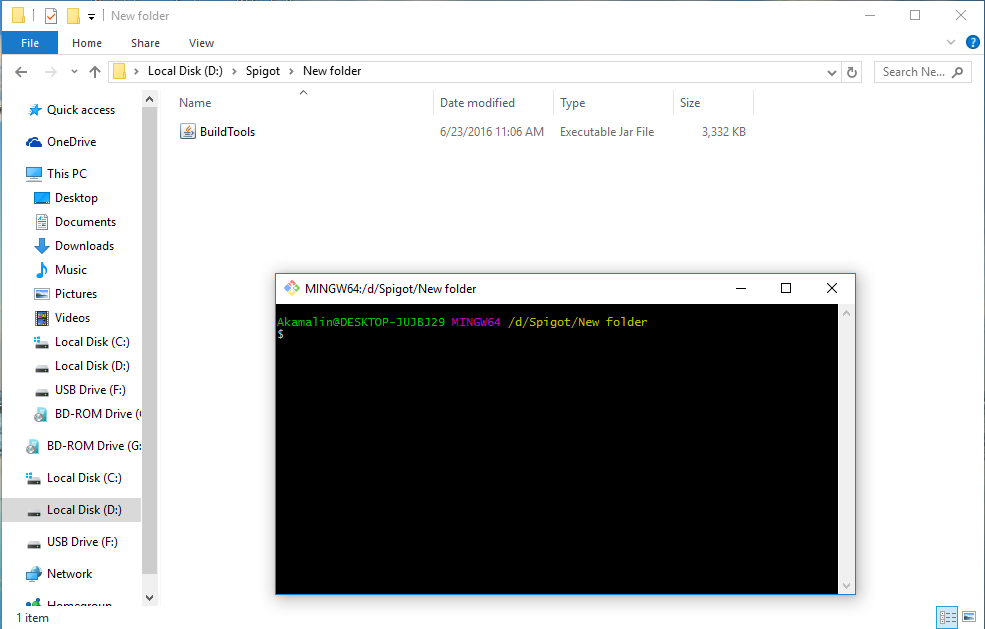Open the Share ribbon tab
The width and height of the screenshot is (985, 629).
tap(145, 43)
